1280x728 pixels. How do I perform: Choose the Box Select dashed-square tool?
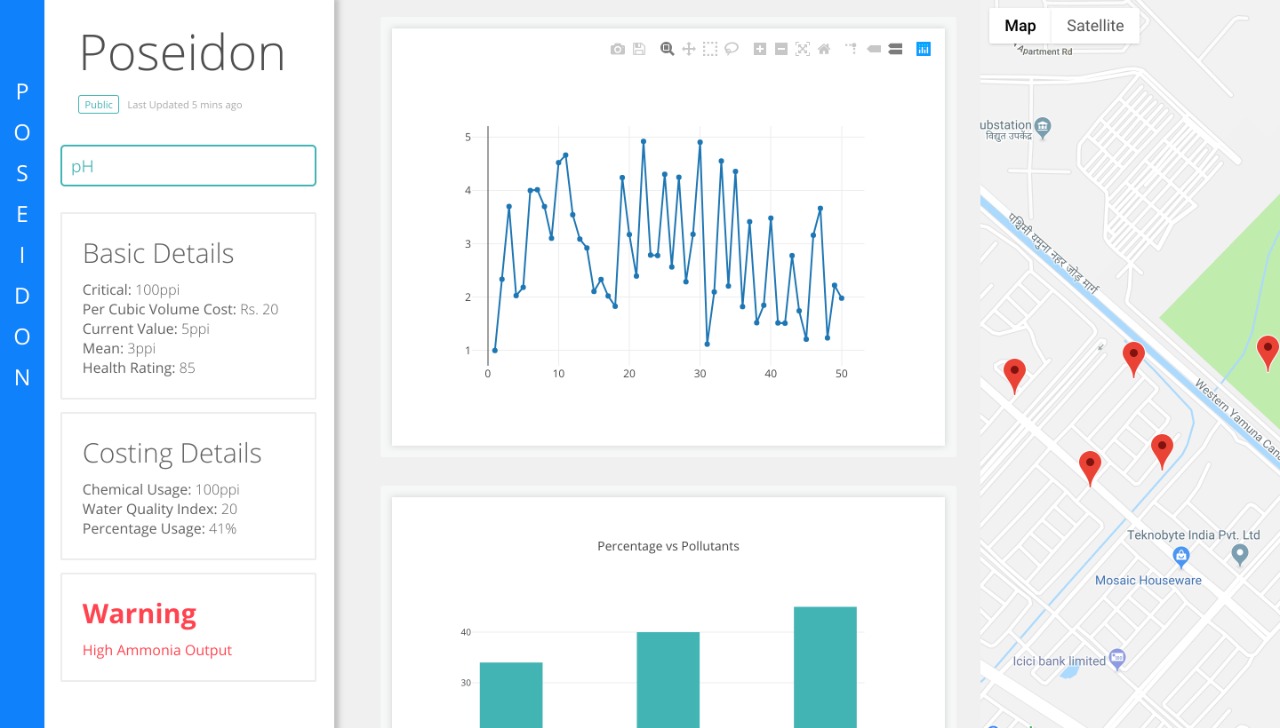pos(710,49)
